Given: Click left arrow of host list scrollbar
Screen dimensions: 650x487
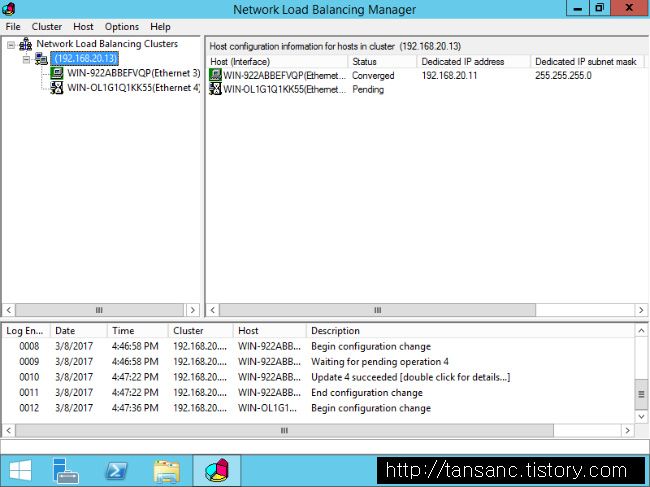Looking at the screenshot, I should point(213,310).
